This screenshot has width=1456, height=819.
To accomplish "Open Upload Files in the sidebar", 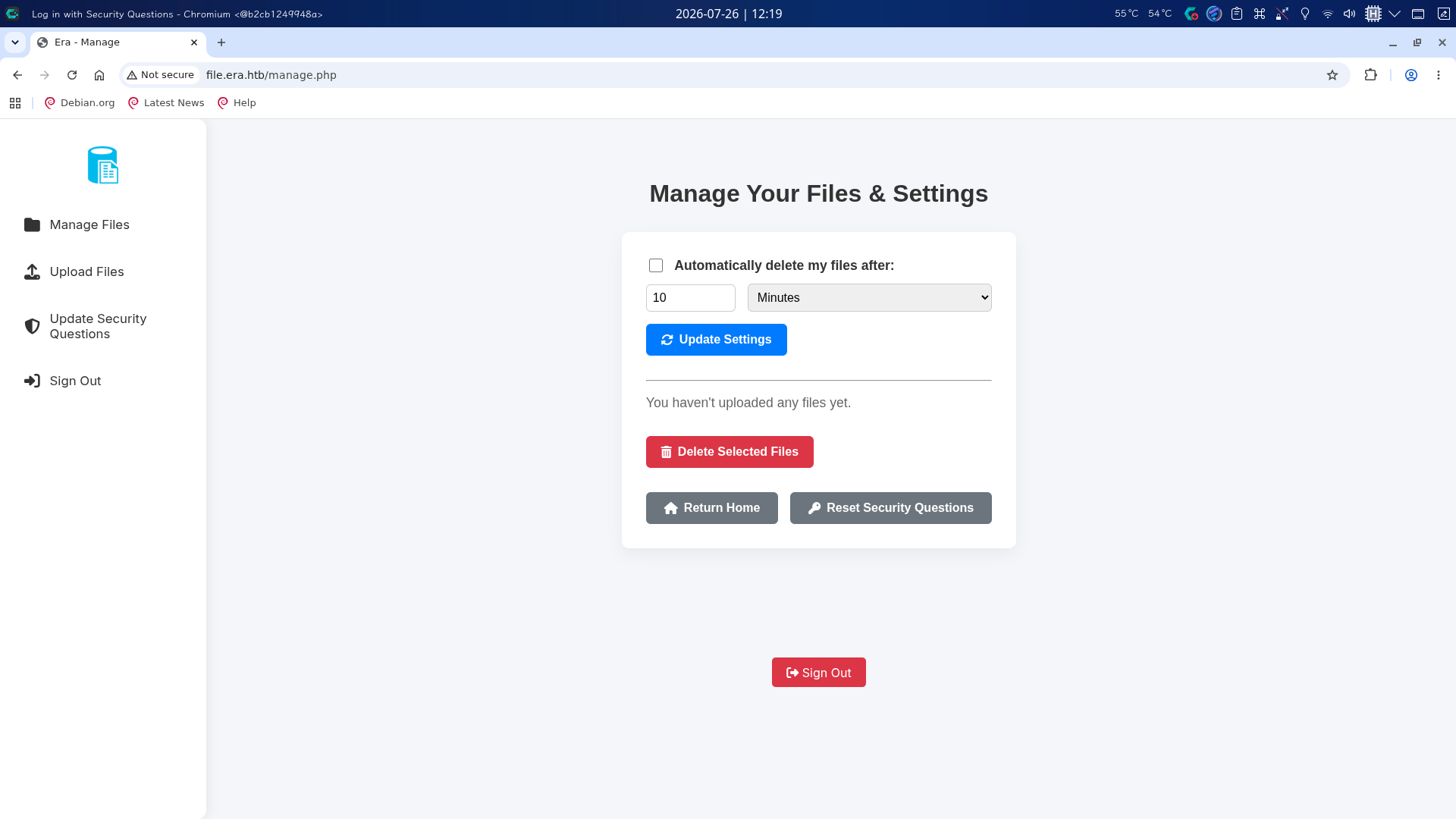I will click(86, 272).
